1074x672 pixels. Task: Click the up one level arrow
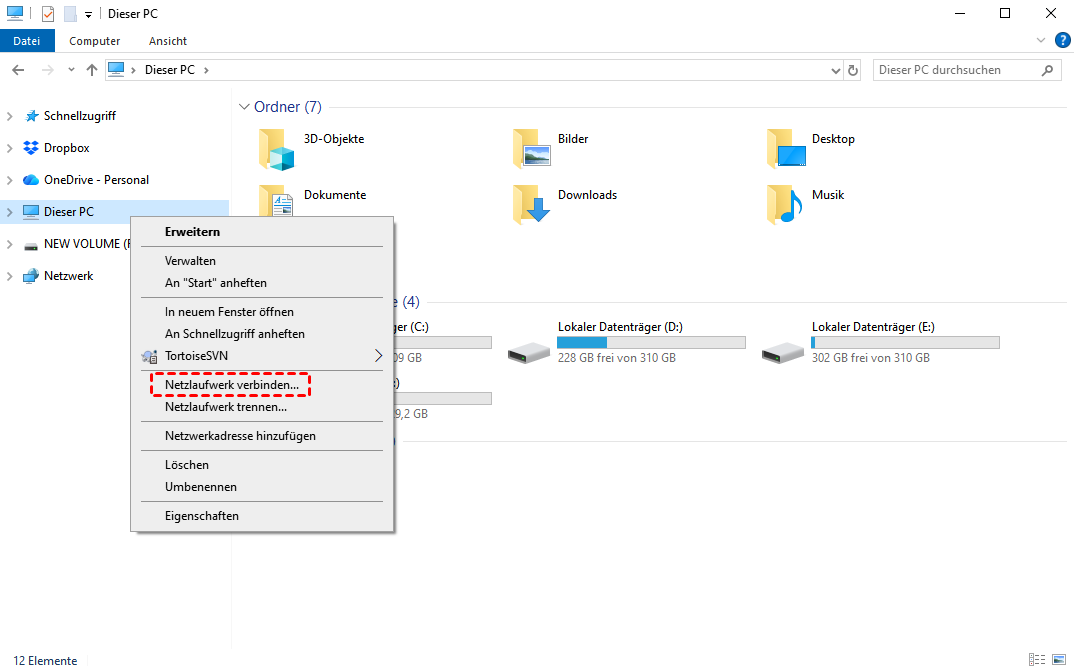(92, 70)
